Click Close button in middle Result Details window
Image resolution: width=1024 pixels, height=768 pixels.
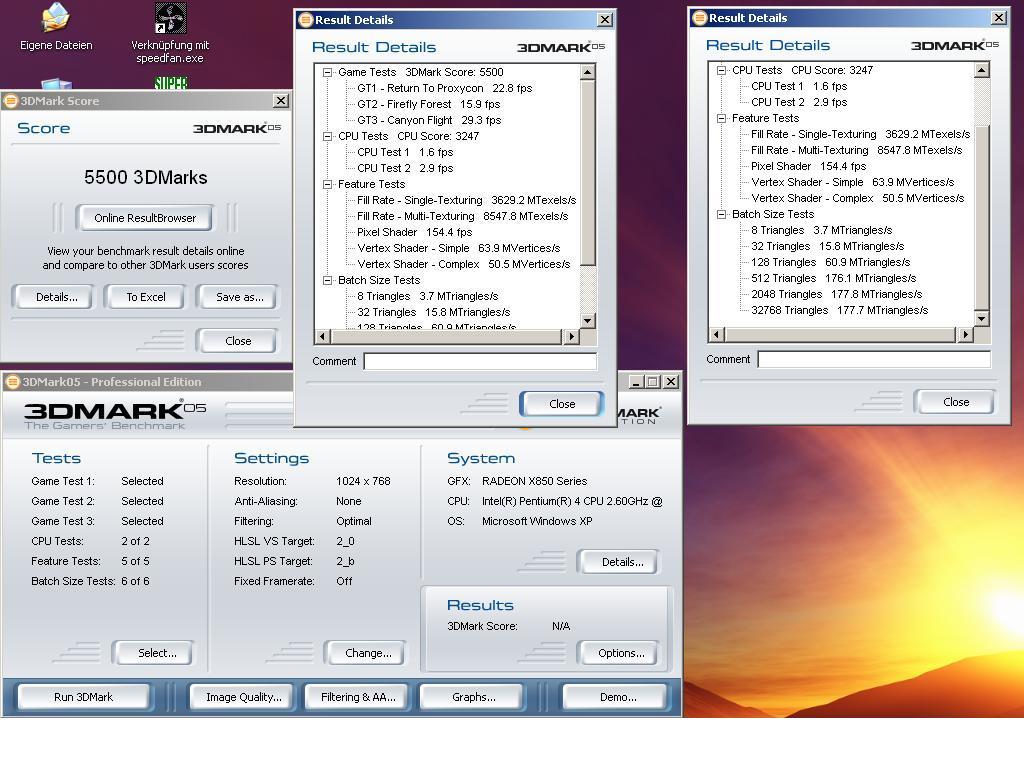click(562, 404)
